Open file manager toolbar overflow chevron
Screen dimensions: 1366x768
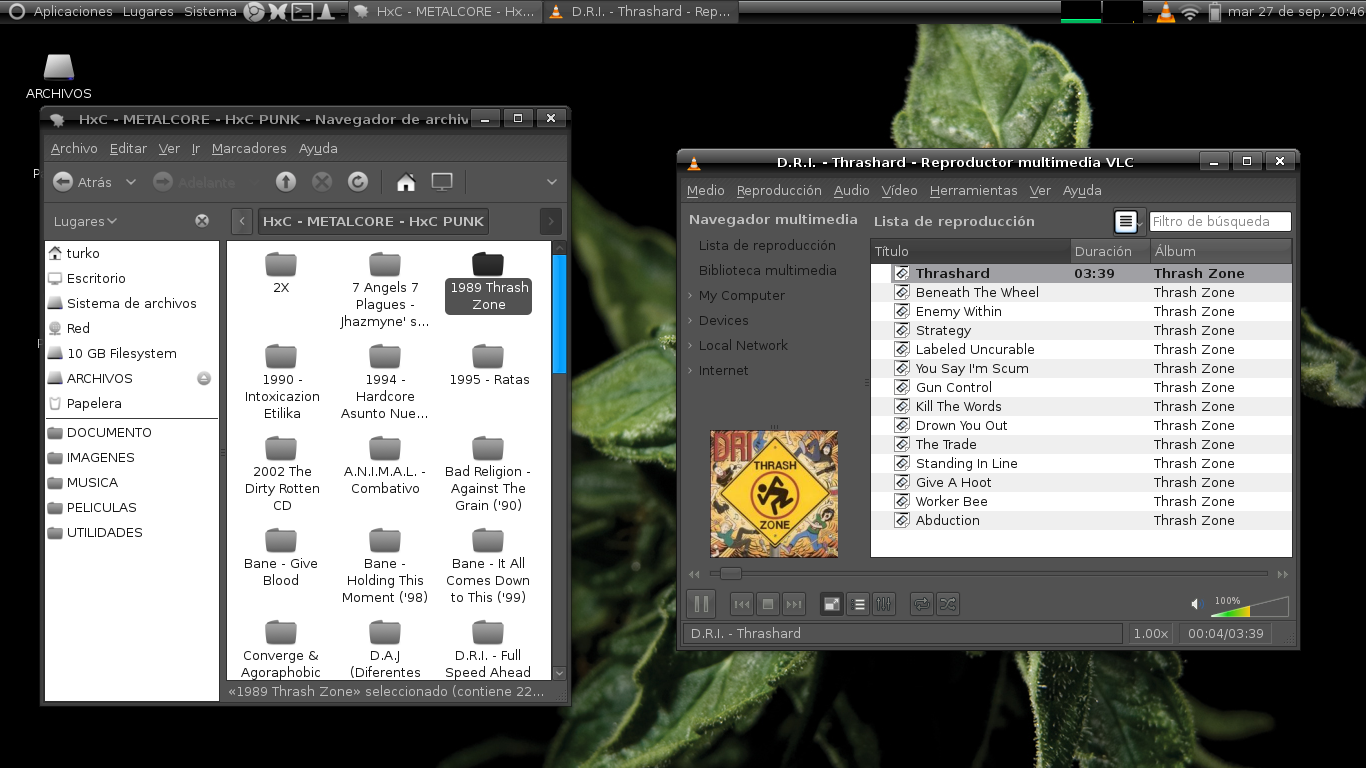coord(551,182)
